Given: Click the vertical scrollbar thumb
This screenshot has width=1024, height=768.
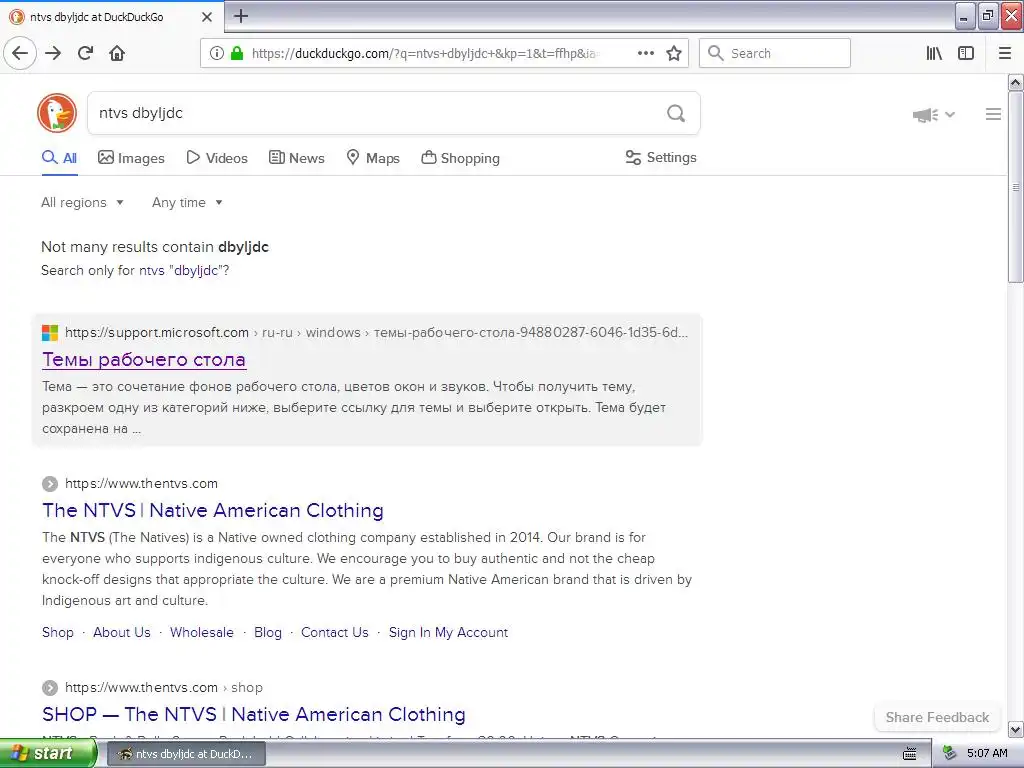Looking at the screenshot, I should point(1015,187).
